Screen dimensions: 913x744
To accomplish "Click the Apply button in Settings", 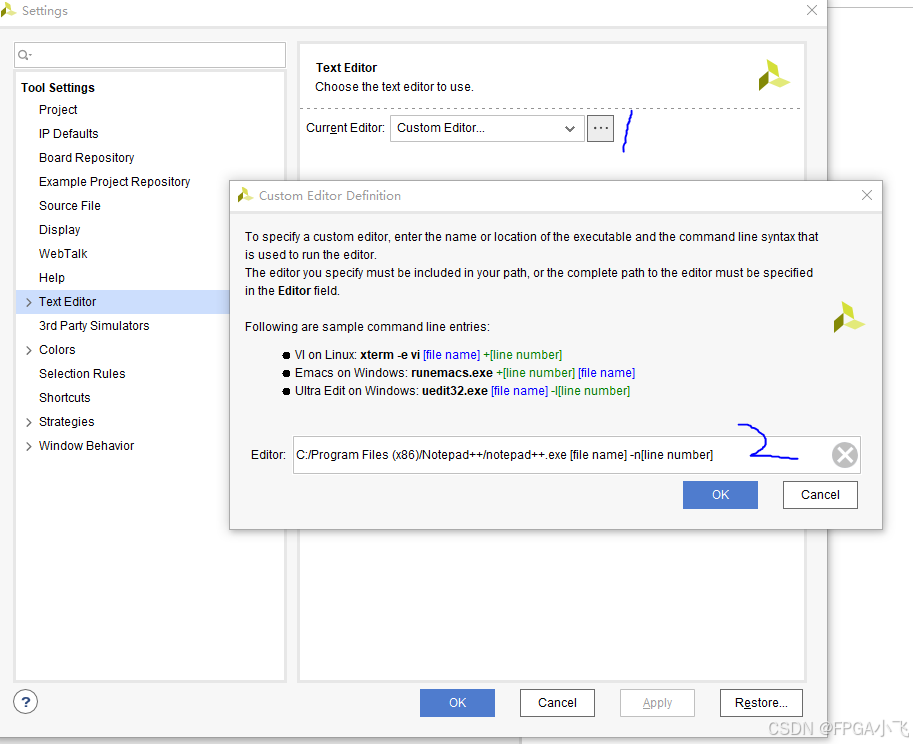I will coord(657,703).
